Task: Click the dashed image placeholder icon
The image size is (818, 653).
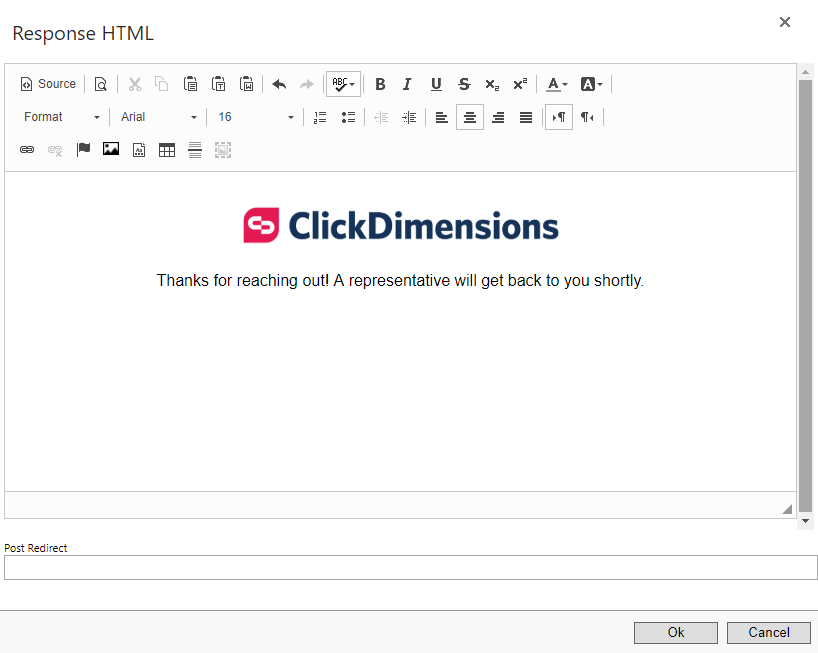Action: pos(223,150)
